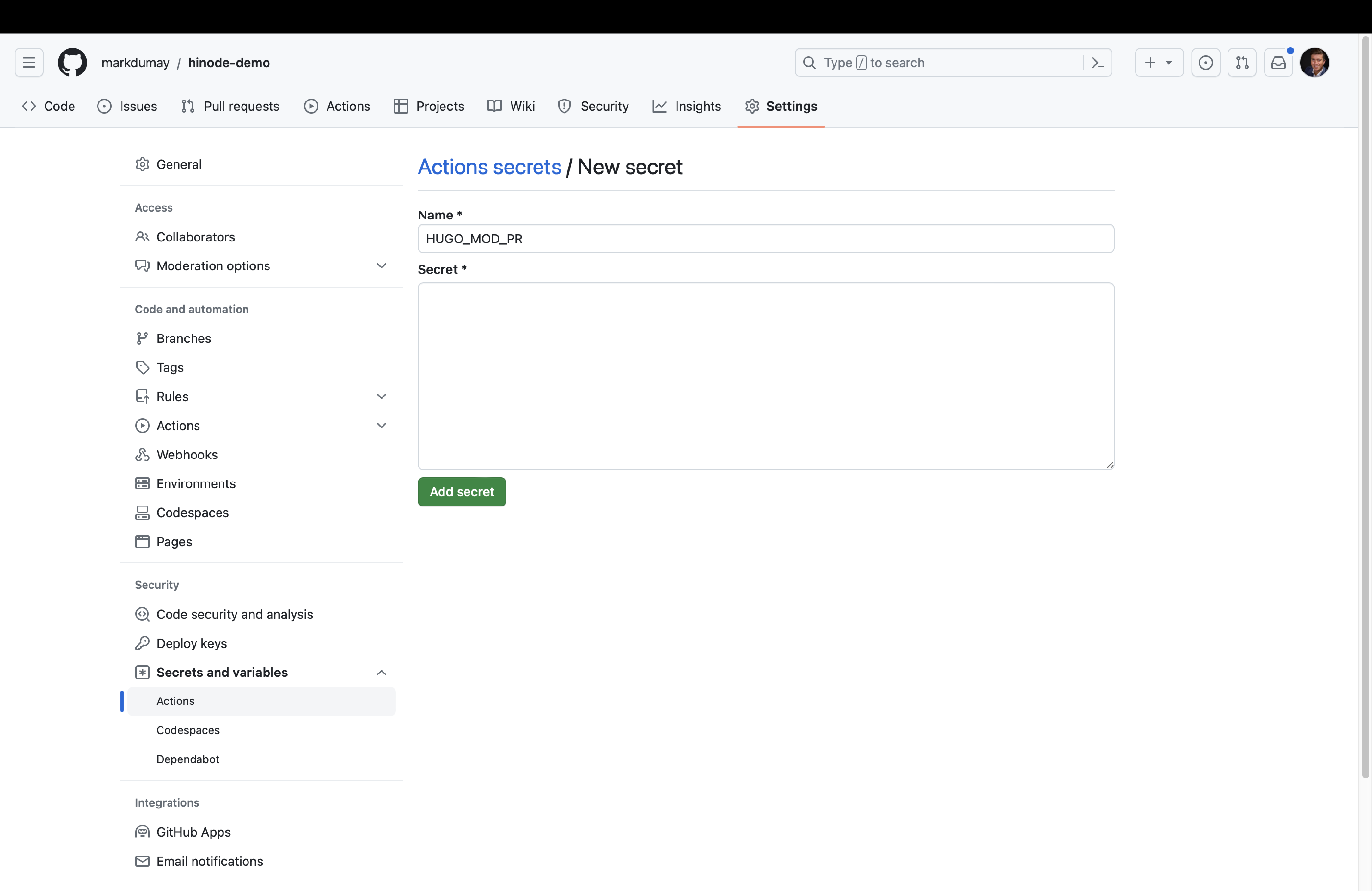
Task: Open pull requests icon in header
Action: 1242,63
